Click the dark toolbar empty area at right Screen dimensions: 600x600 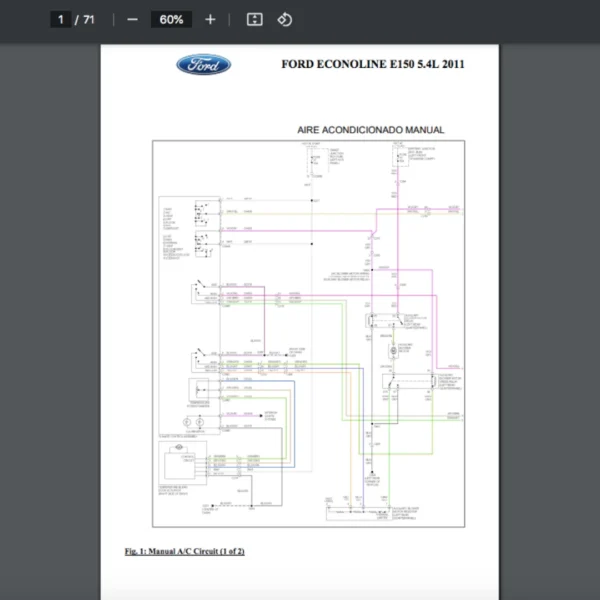[450, 19]
